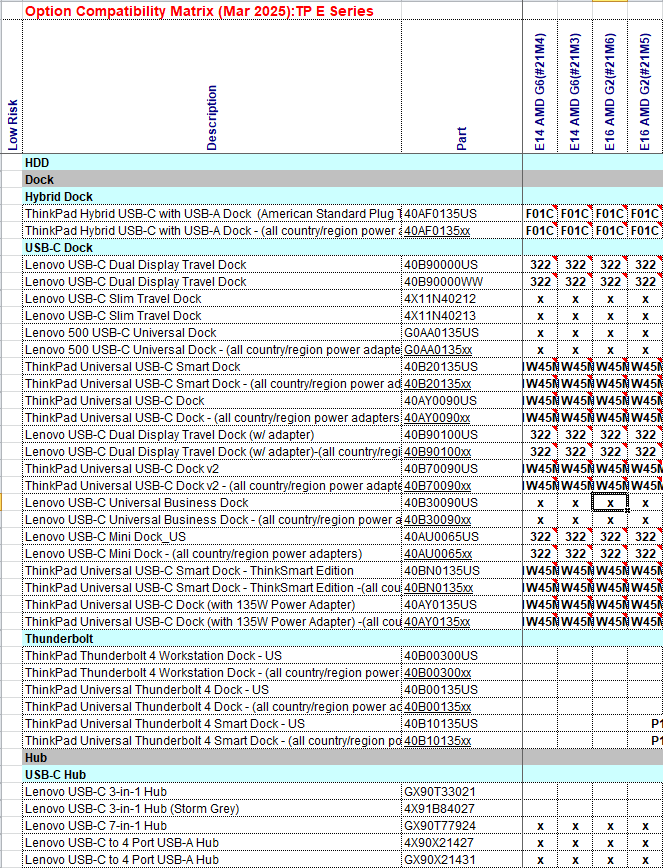Open the underlined 40AF0135xx part link
Screen dimensions: 663x868
(437, 231)
